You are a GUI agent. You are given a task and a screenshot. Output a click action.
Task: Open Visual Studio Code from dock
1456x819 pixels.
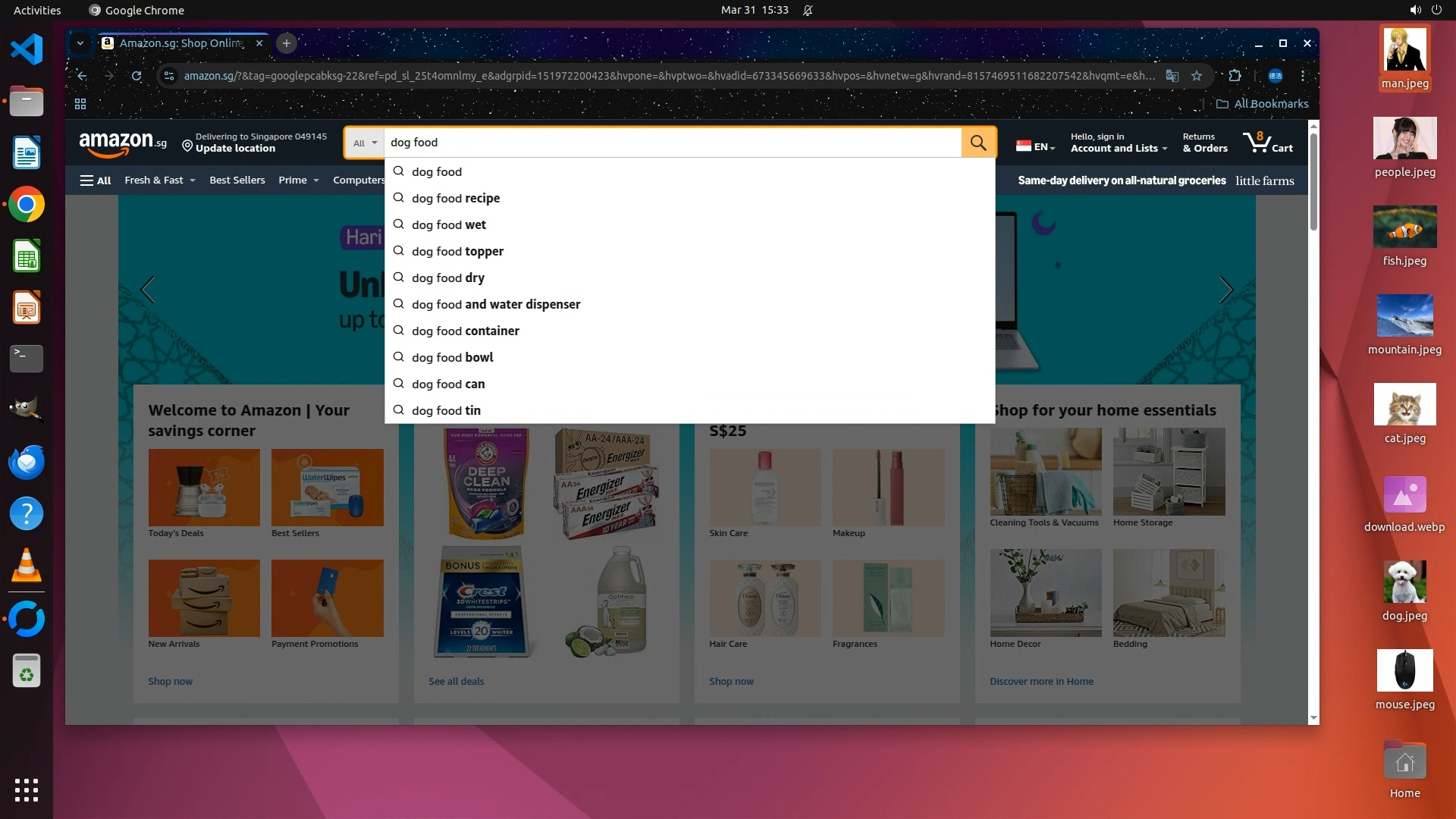click(27, 50)
